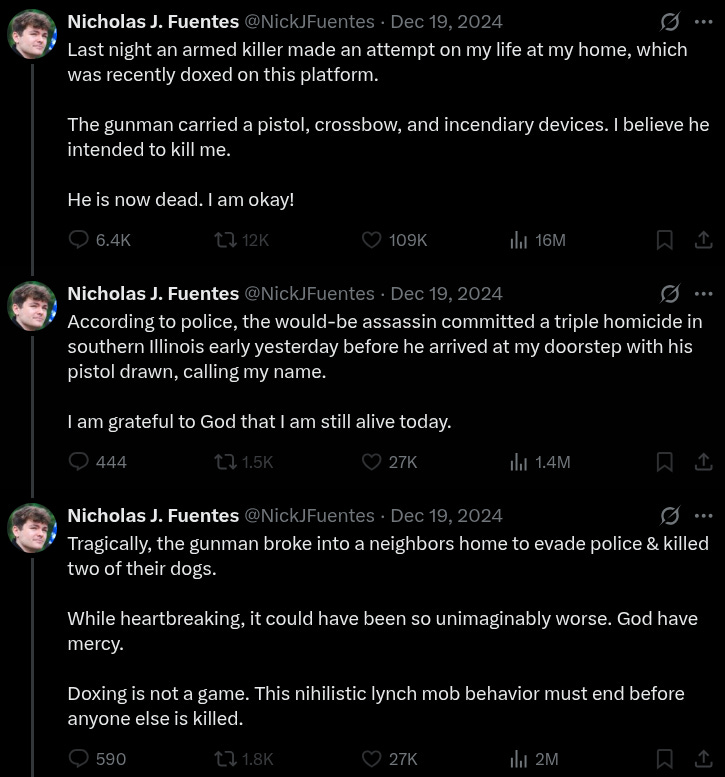Retweet the post with 1.5K reposts
This screenshot has width=725, height=777.
coord(226,462)
